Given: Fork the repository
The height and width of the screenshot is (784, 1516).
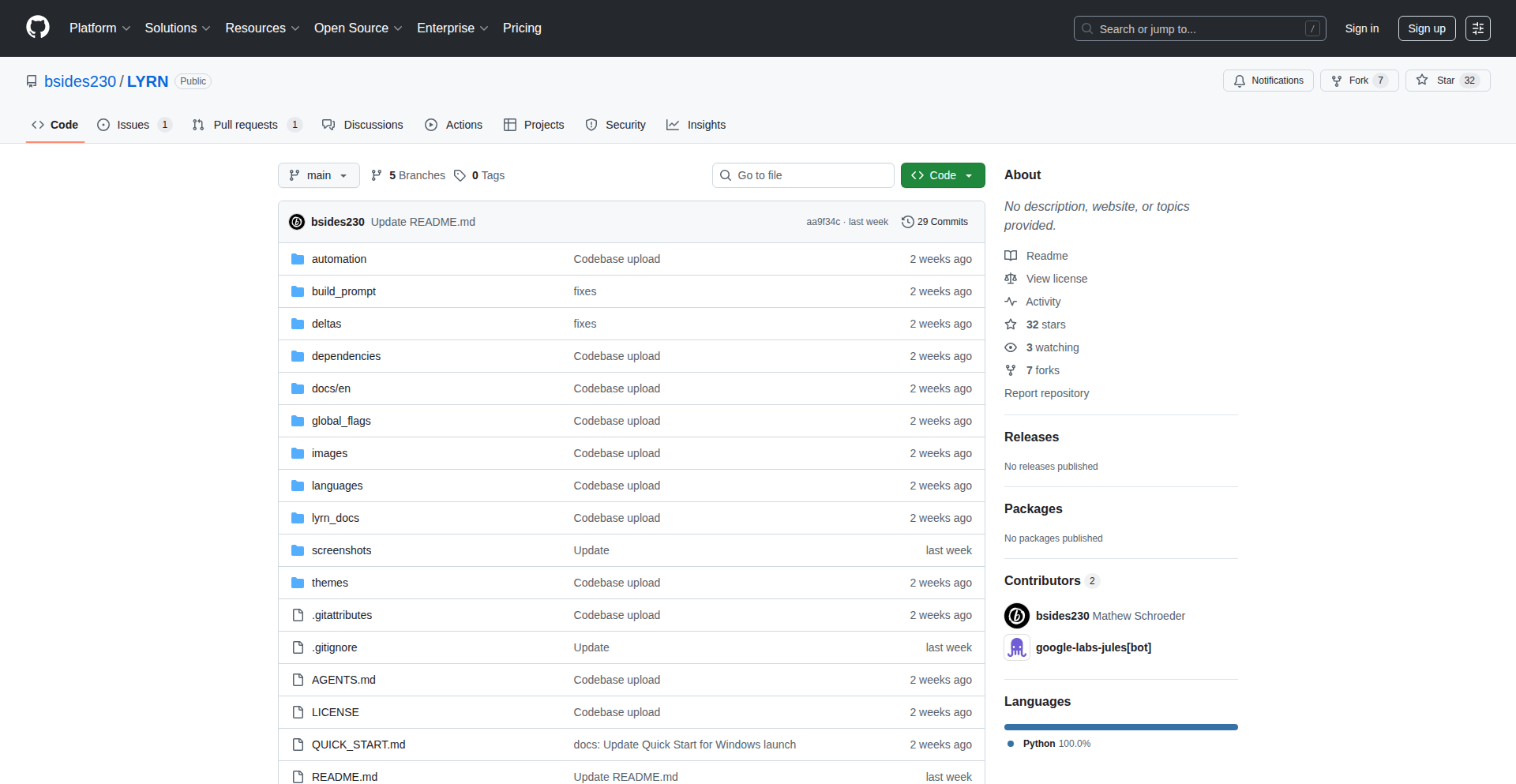Looking at the screenshot, I should click(1359, 81).
